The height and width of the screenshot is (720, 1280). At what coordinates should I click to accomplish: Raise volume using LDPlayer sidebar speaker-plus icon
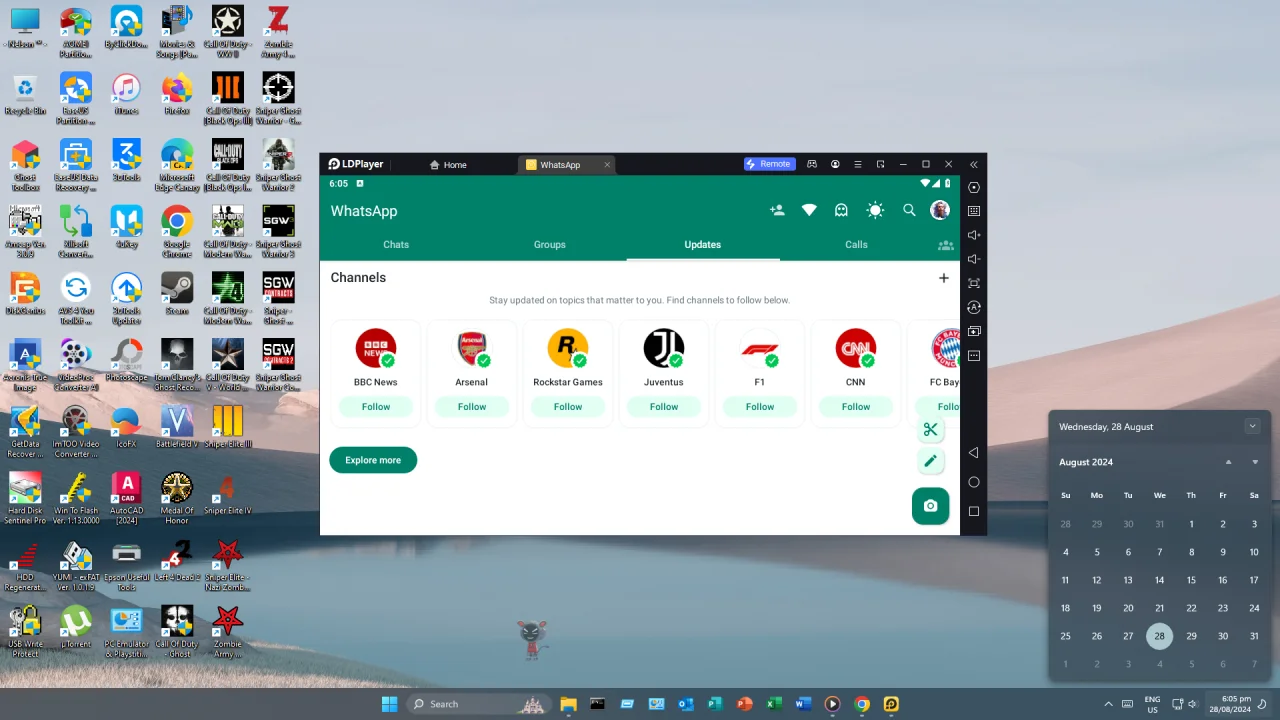click(x=974, y=235)
